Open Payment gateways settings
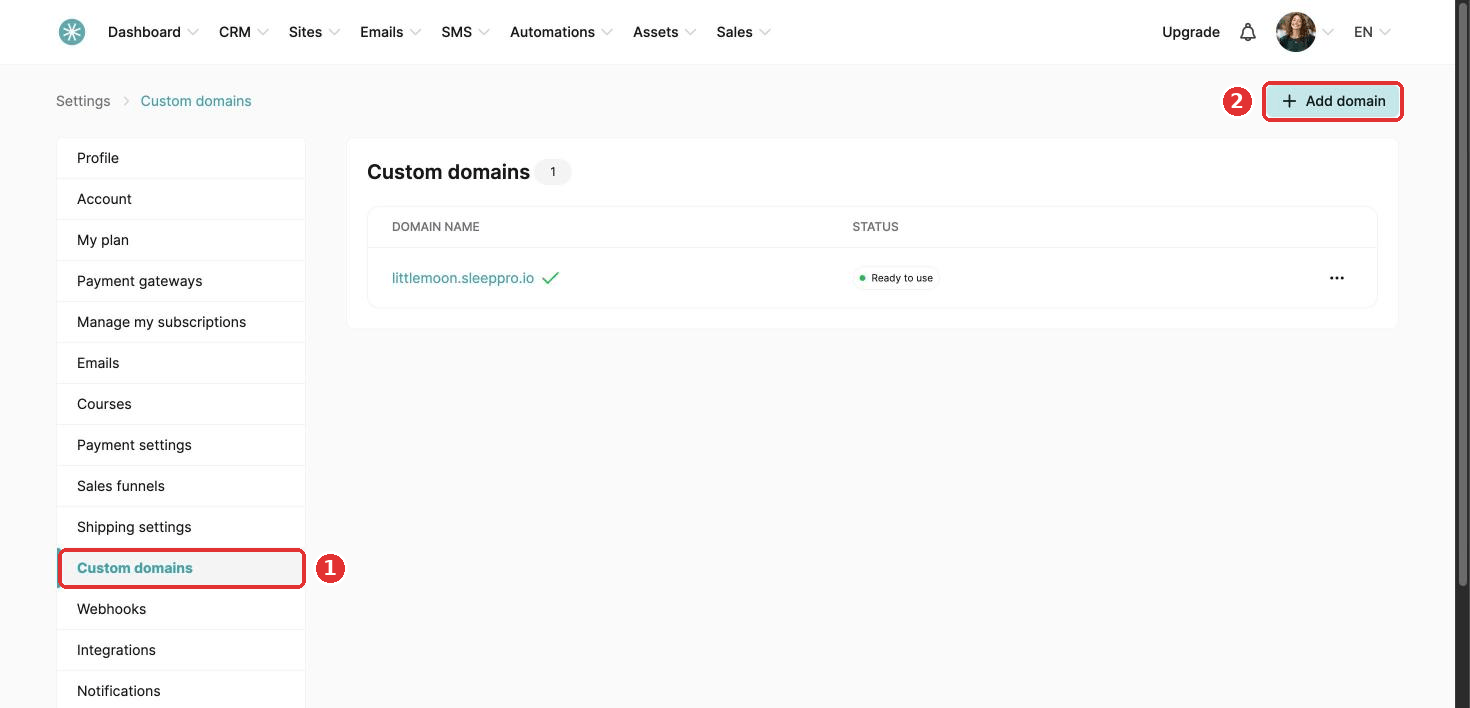 point(181,281)
